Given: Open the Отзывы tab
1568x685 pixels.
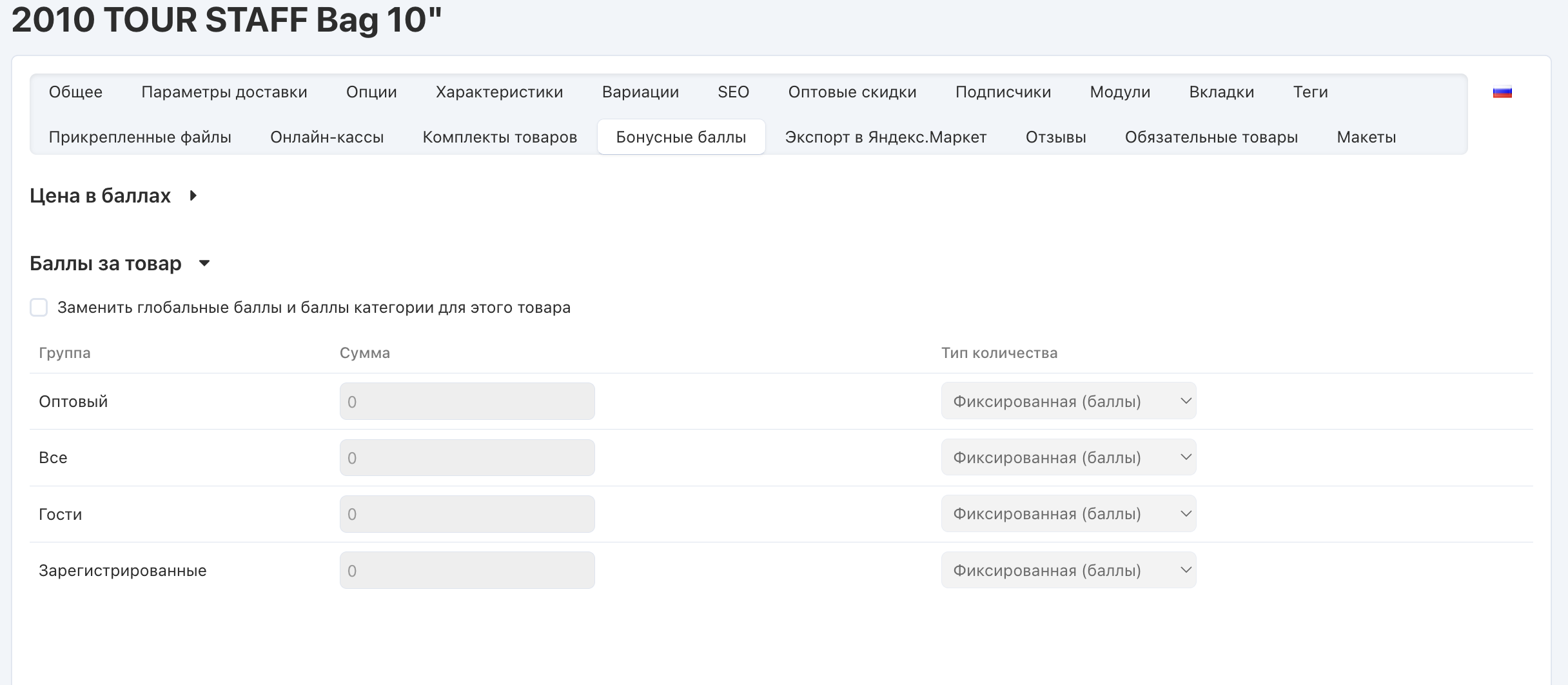Looking at the screenshot, I should [1055, 137].
